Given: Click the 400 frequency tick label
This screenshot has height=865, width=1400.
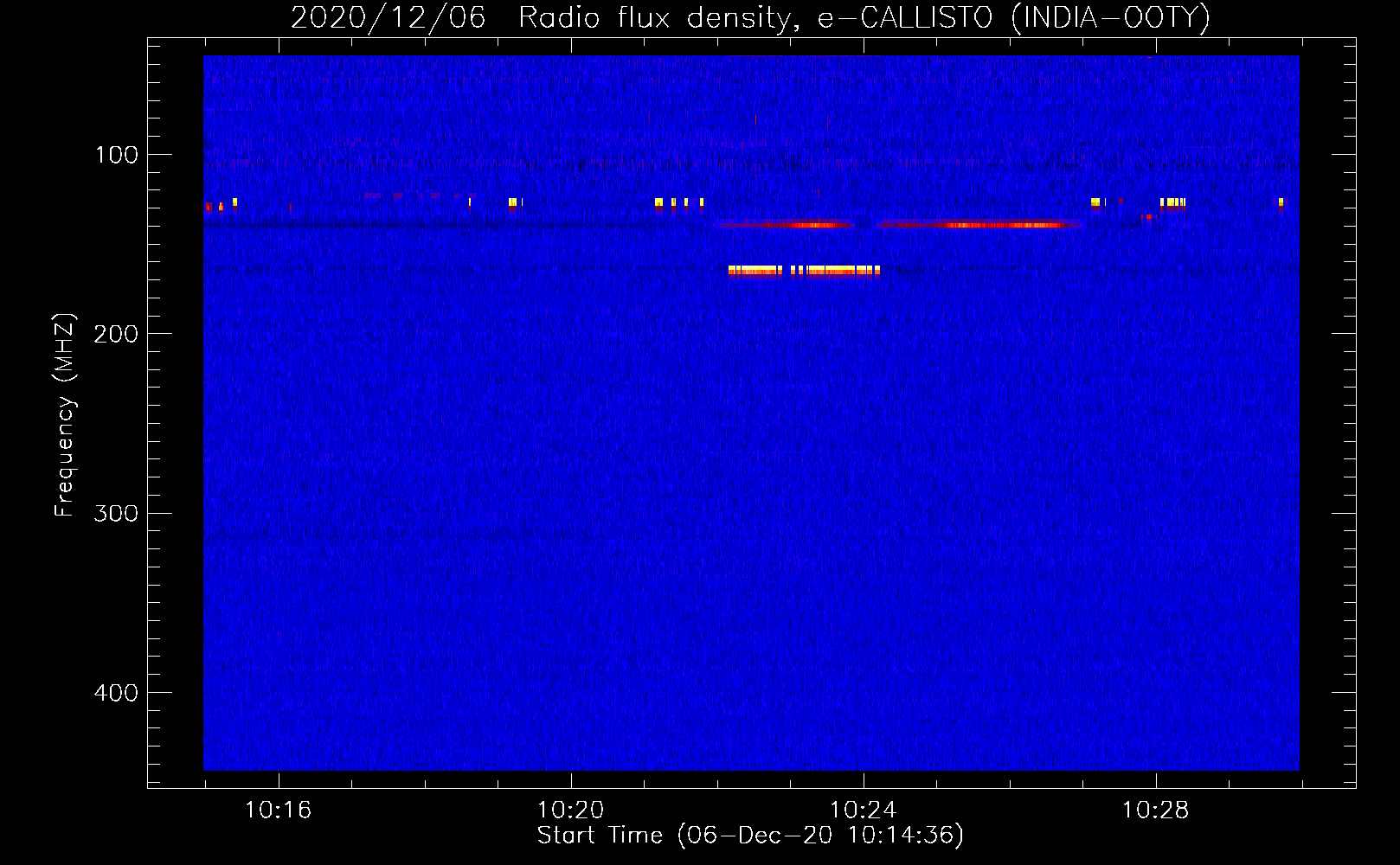Looking at the screenshot, I should [117, 693].
